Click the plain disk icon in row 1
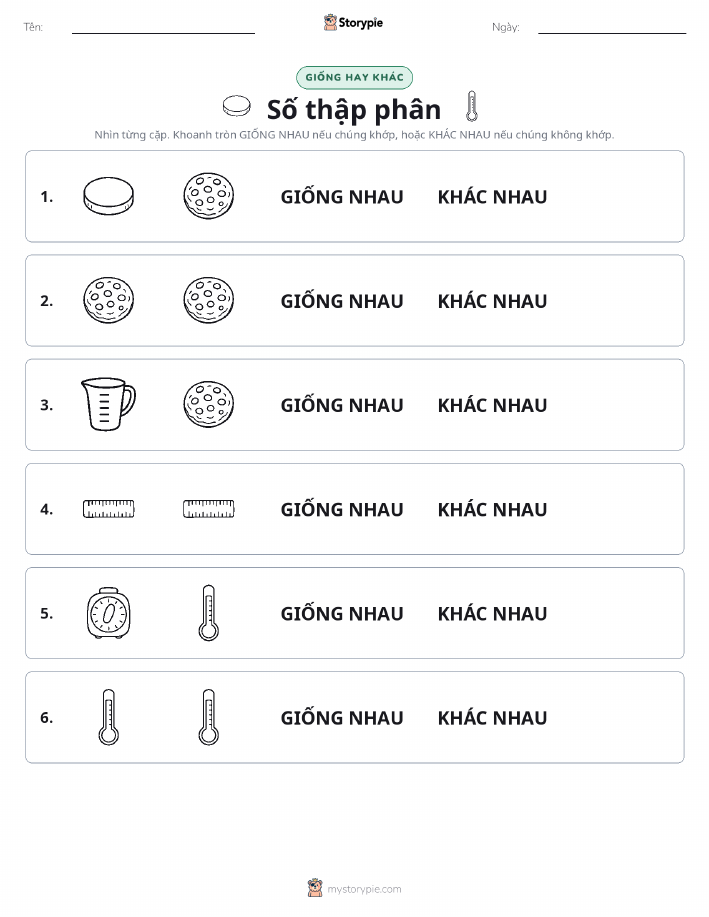The height and width of the screenshot is (917, 709). point(109,196)
